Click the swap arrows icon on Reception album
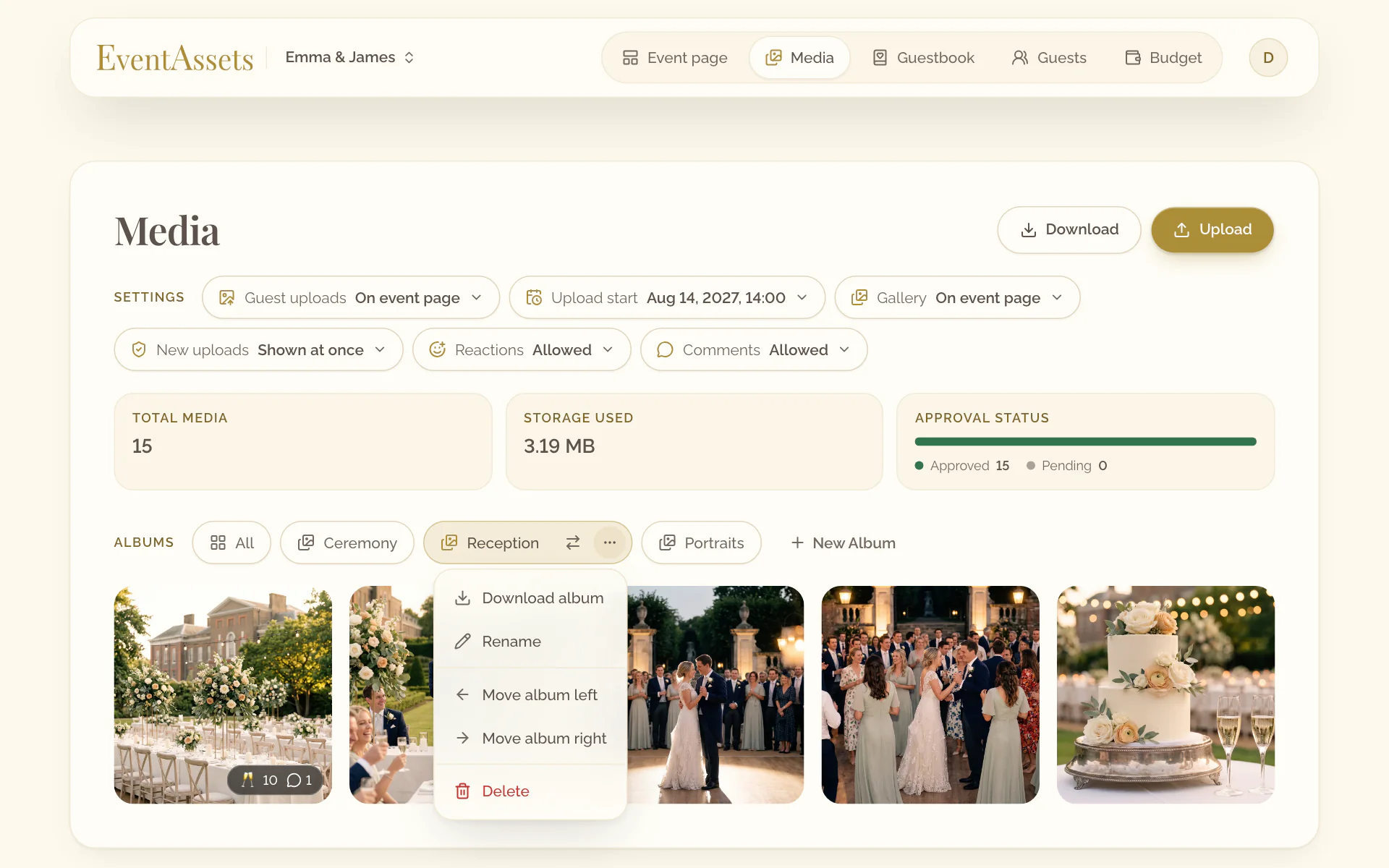The width and height of the screenshot is (1389, 868). [x=572, y=542]
